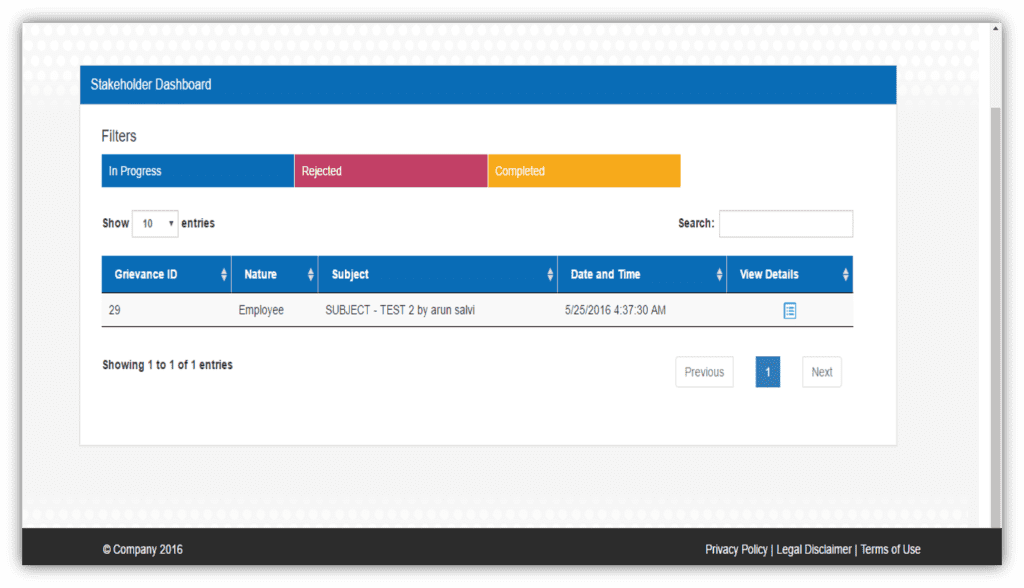This screenshot has height=588, width=1024.
Task: Open the Privacy Policy link
Action: tap(736, 549)
